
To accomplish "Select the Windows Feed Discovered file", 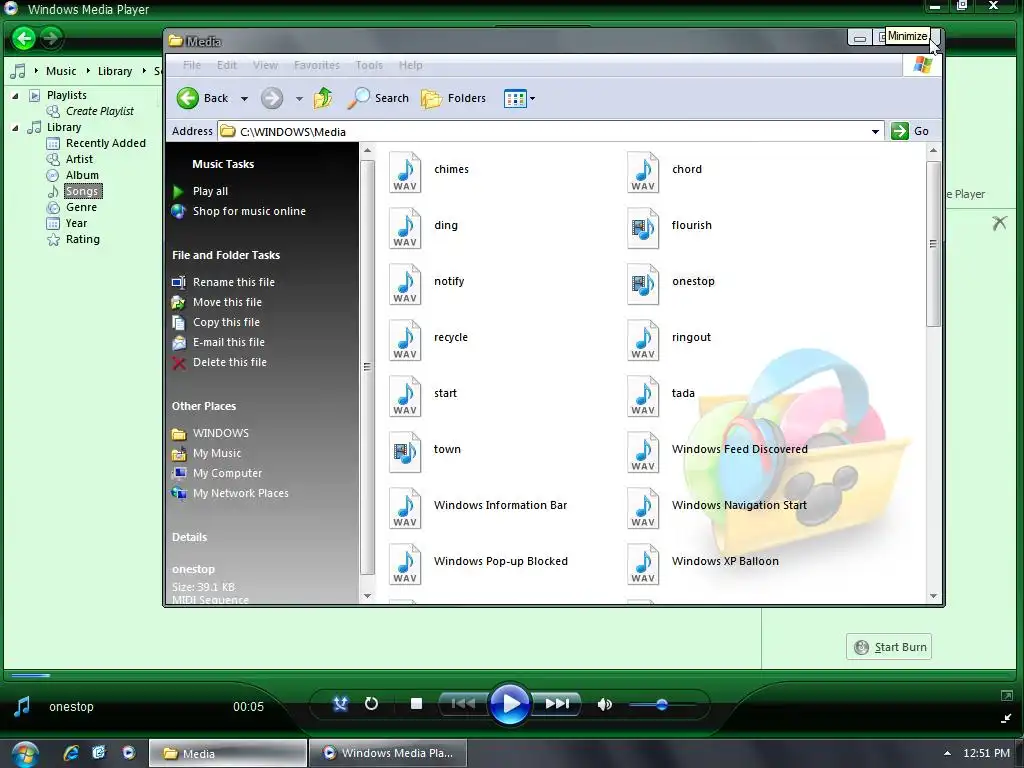I will 718,452.
